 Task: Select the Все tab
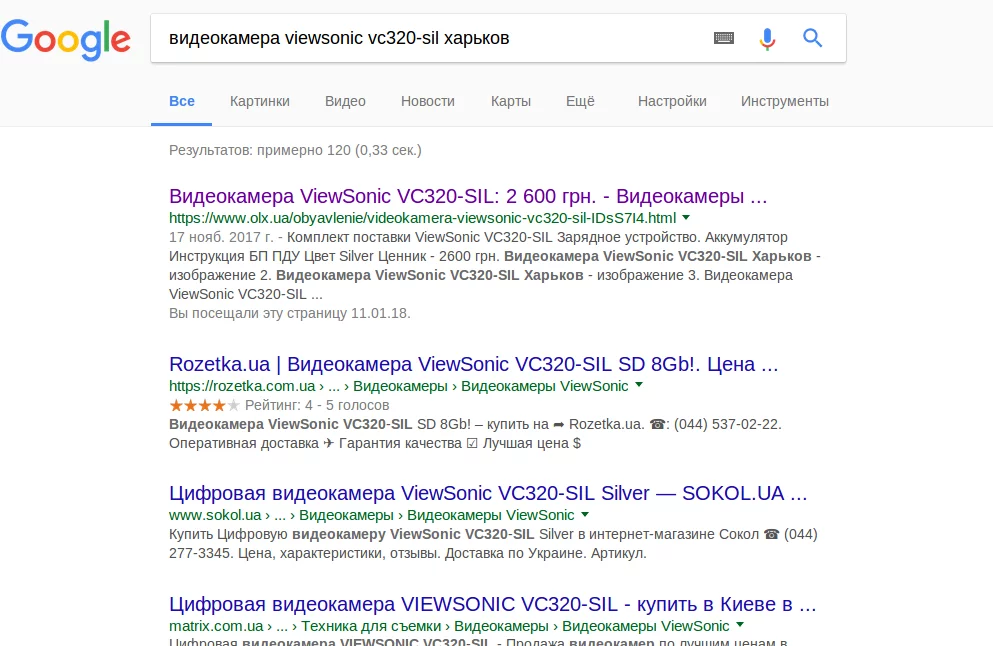pyautogui.click(x=182, y=101)
